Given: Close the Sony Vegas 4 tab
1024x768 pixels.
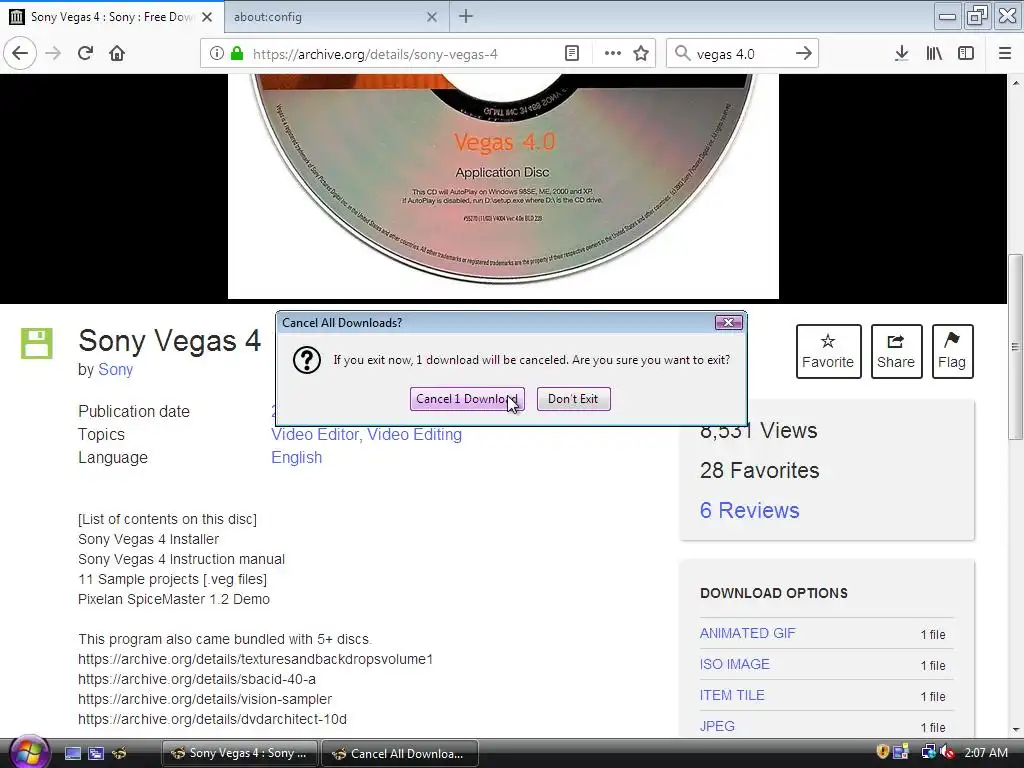Looking at the screenshot, I should pos(207,17).
